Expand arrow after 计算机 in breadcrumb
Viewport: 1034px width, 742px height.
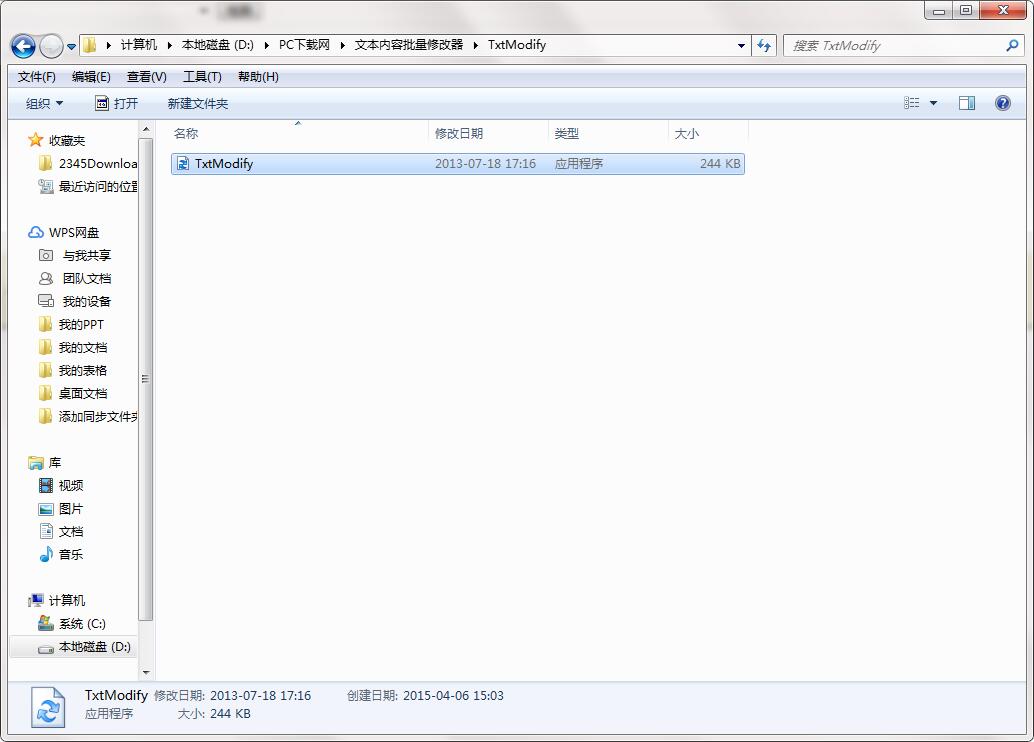tap(169, 46)
